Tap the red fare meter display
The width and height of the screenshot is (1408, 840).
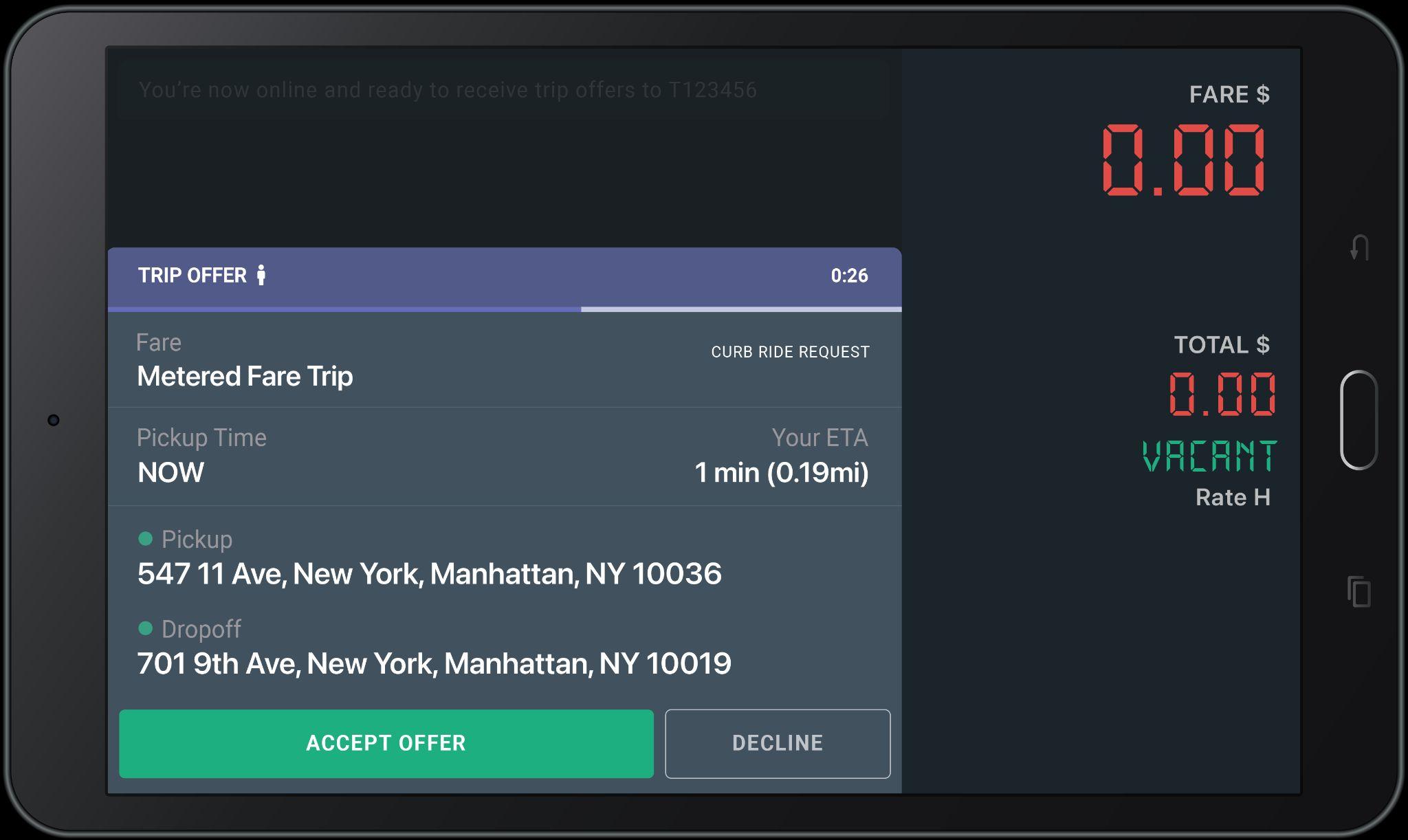(1182, 160)
